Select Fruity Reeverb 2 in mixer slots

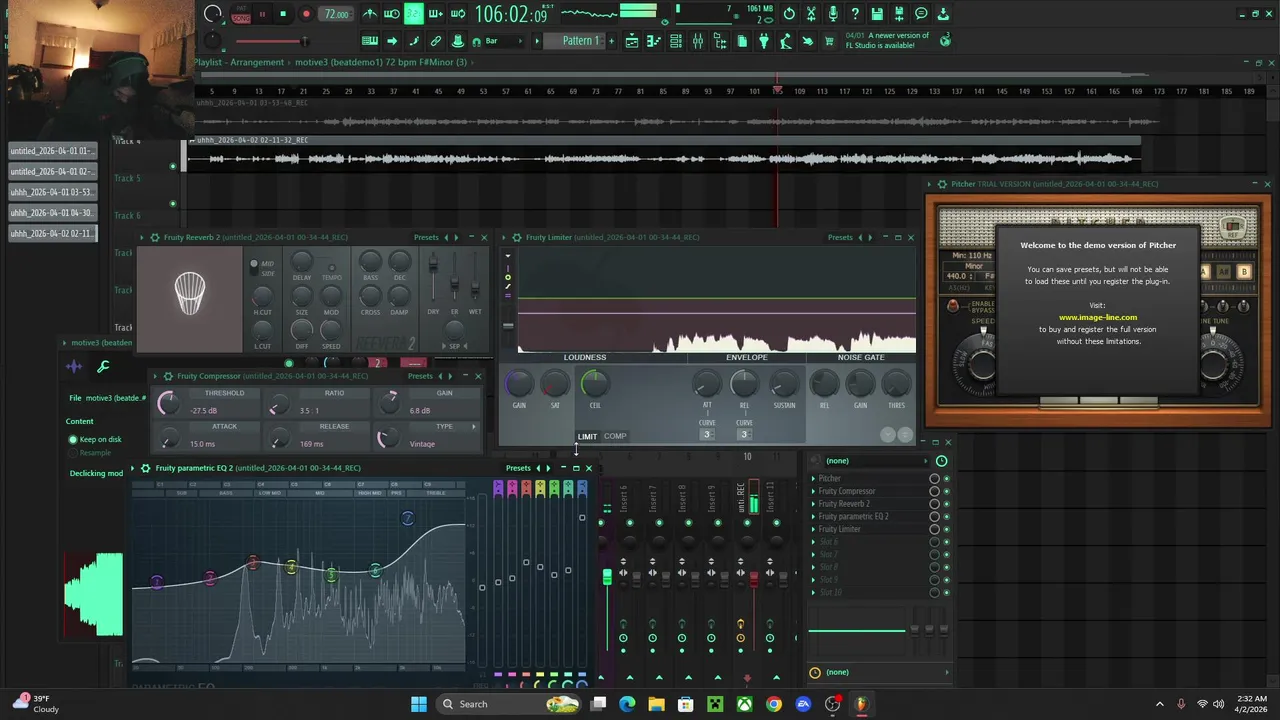[844, 504]
